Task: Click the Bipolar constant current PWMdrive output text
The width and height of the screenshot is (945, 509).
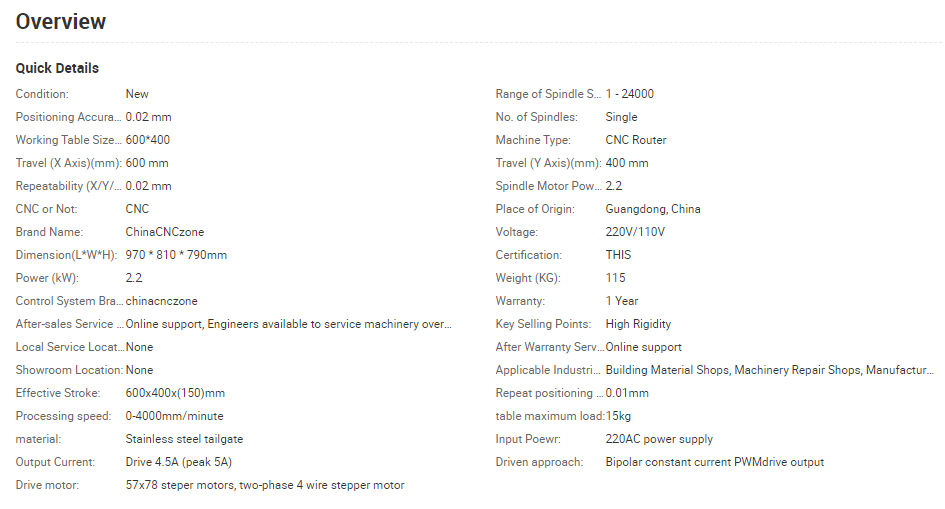Action: pyautogui.click(x=714, y=462)
